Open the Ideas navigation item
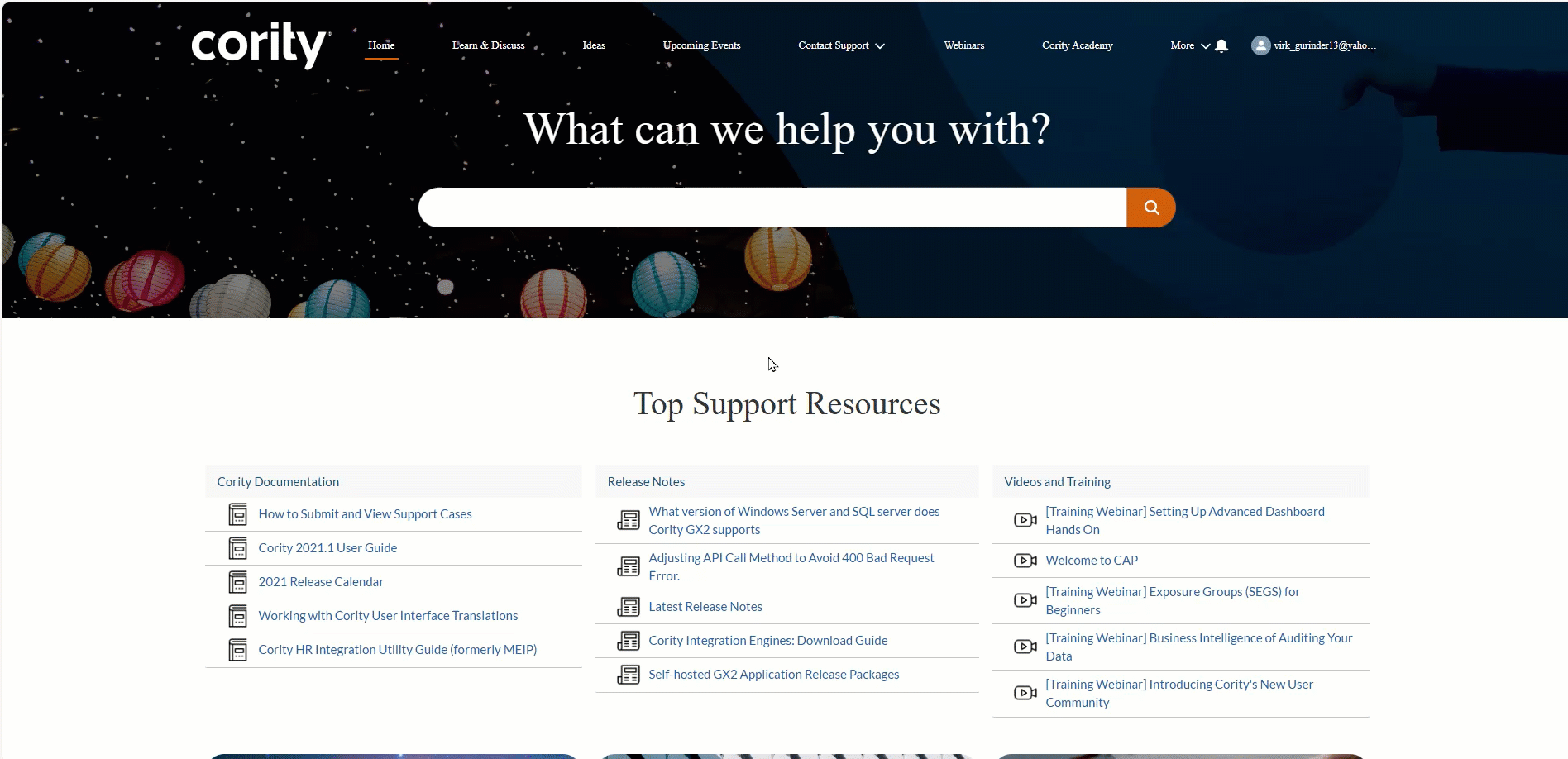Screen dimensions: 1568x759 click(x=594, y=45)
